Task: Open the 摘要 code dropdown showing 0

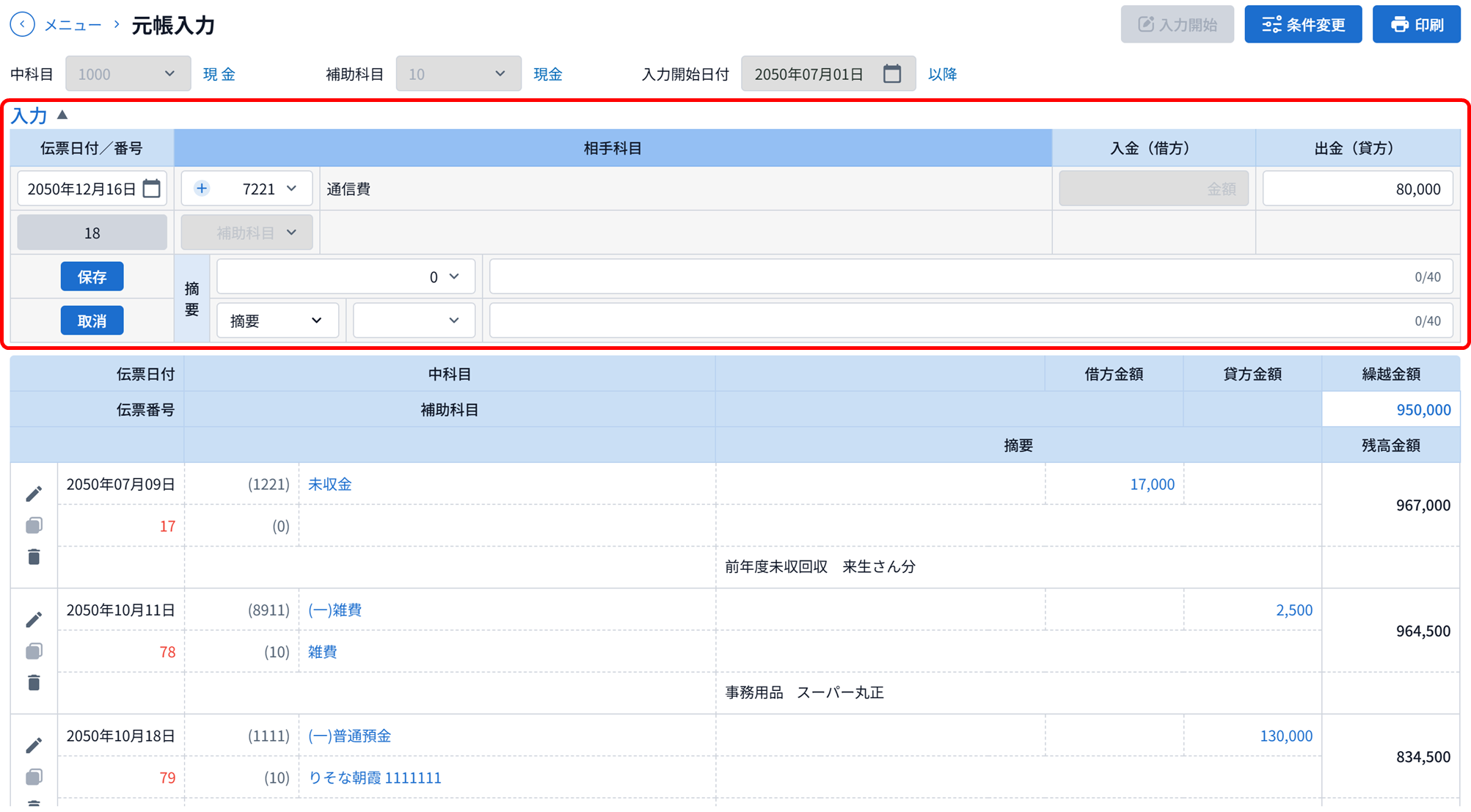Action: [x=346, y=277]
